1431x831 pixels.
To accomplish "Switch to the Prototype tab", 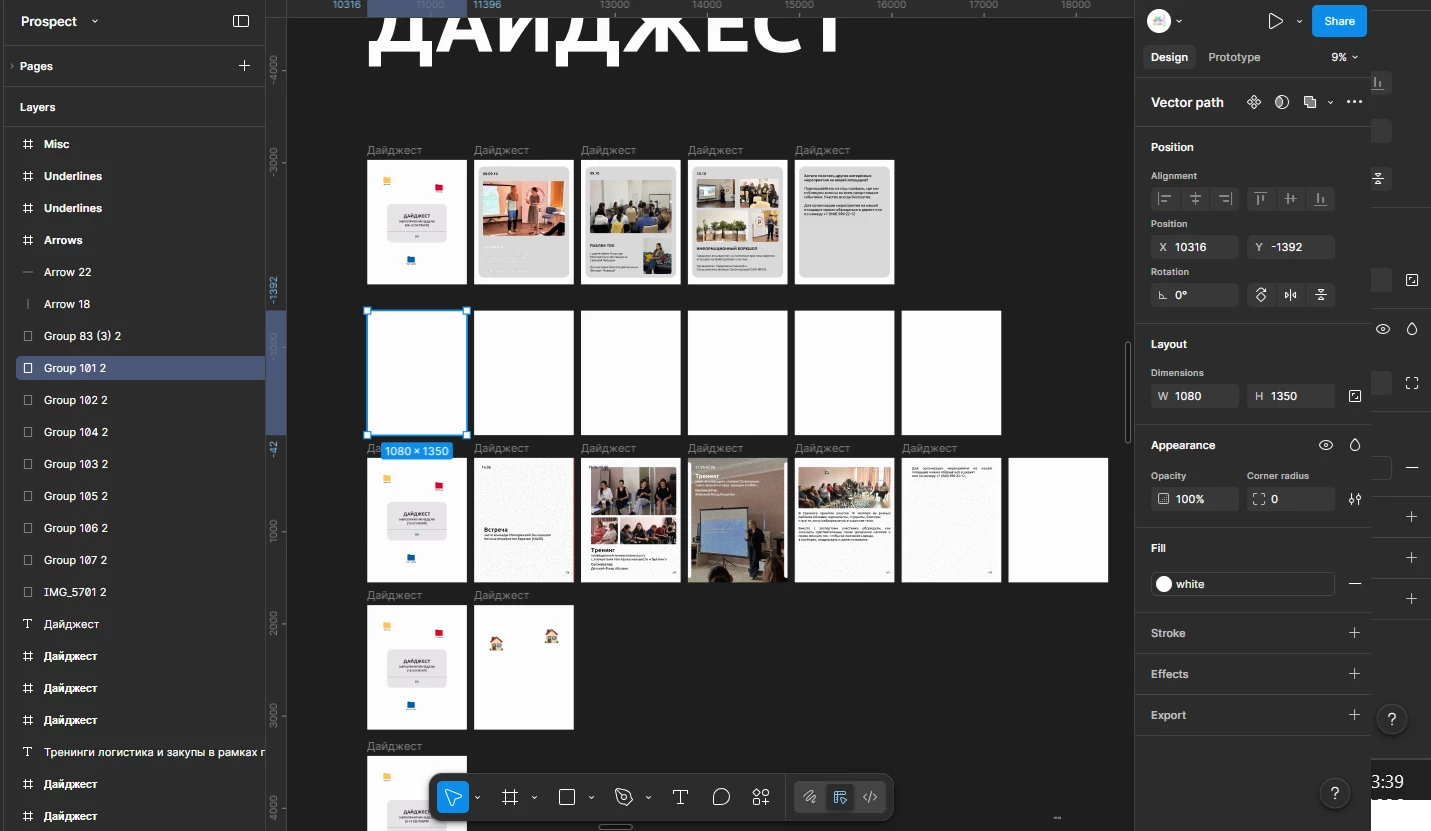I will tap(1234, 57).
